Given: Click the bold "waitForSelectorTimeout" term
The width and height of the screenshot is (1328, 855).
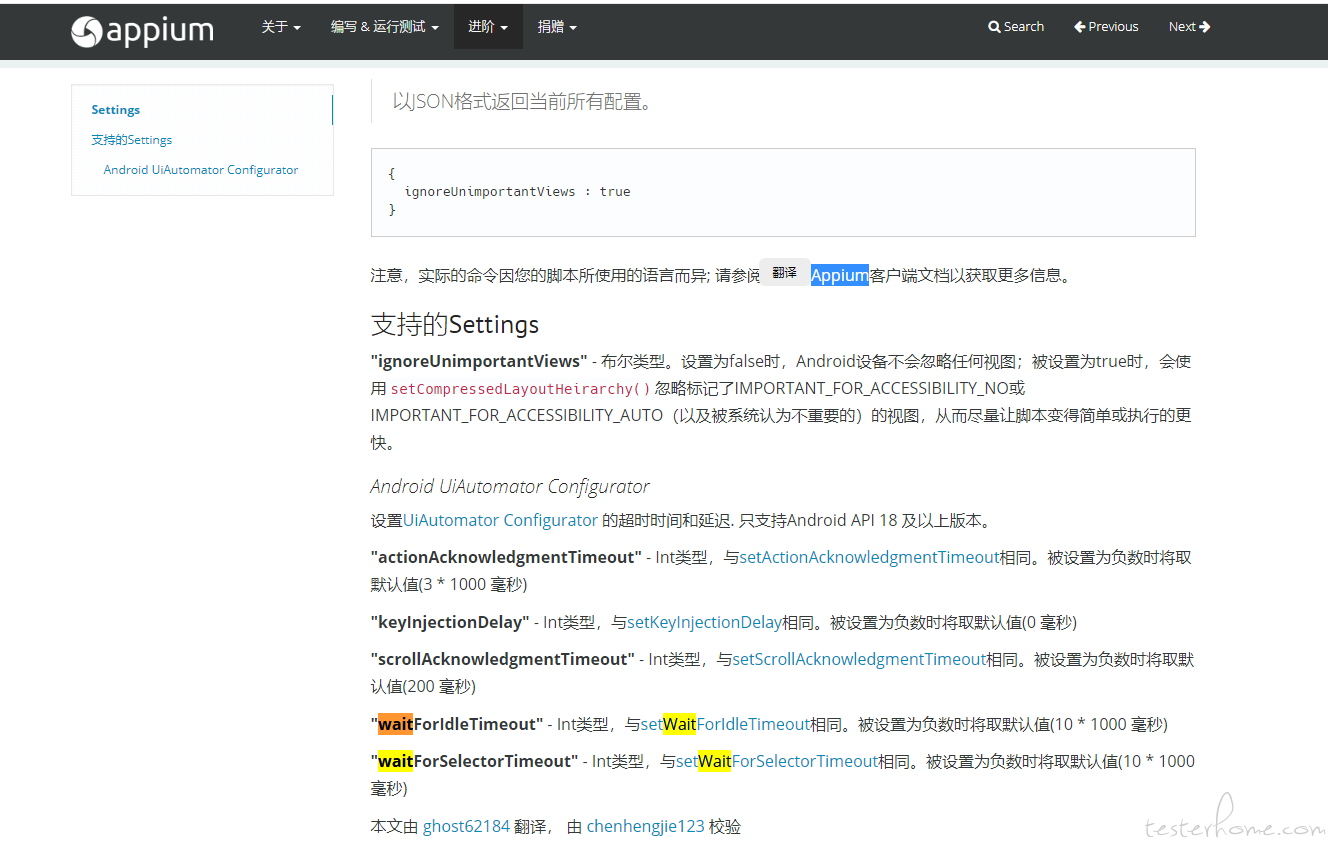Looking at the screenshot, I should [475, 761].
